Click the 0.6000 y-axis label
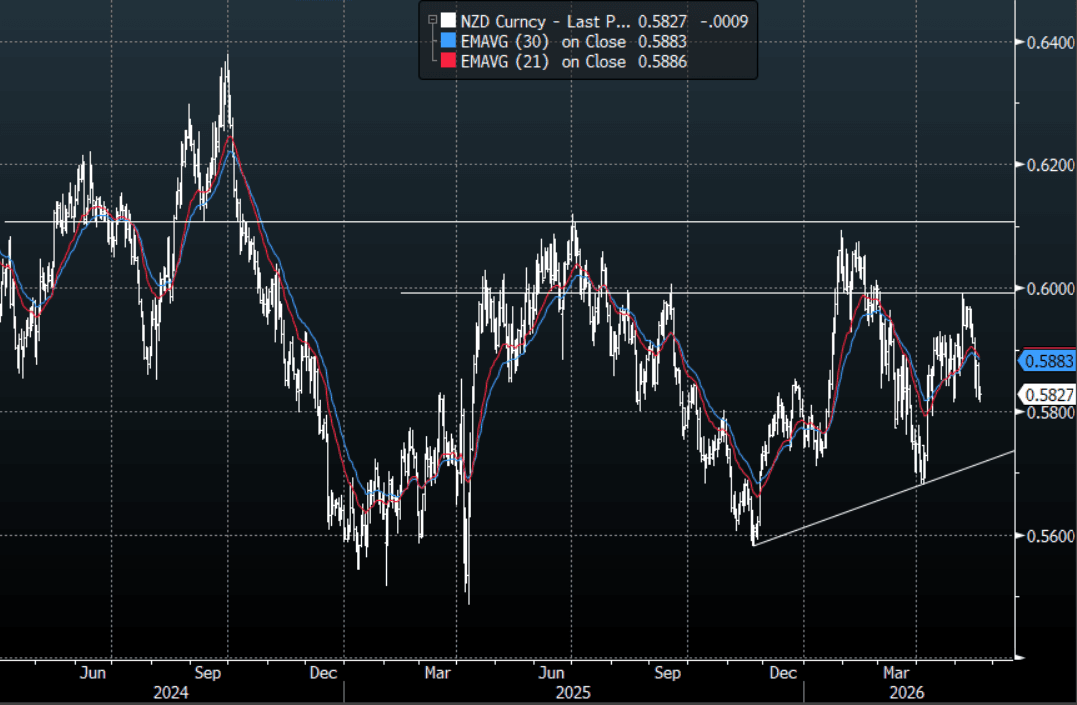1077x705 pixels. click(x=1050, y=289)
